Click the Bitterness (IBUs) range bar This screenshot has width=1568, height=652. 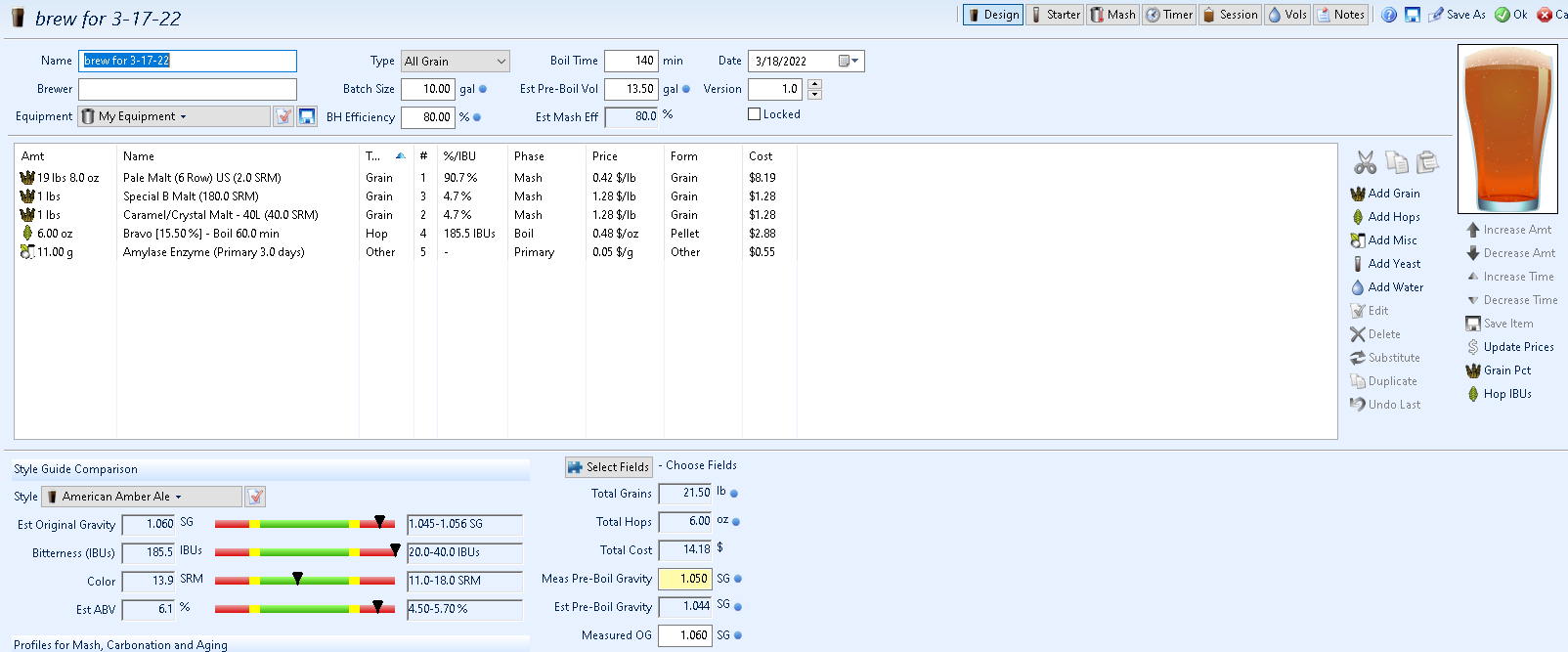pyautogui.click(x=305, y=552)
